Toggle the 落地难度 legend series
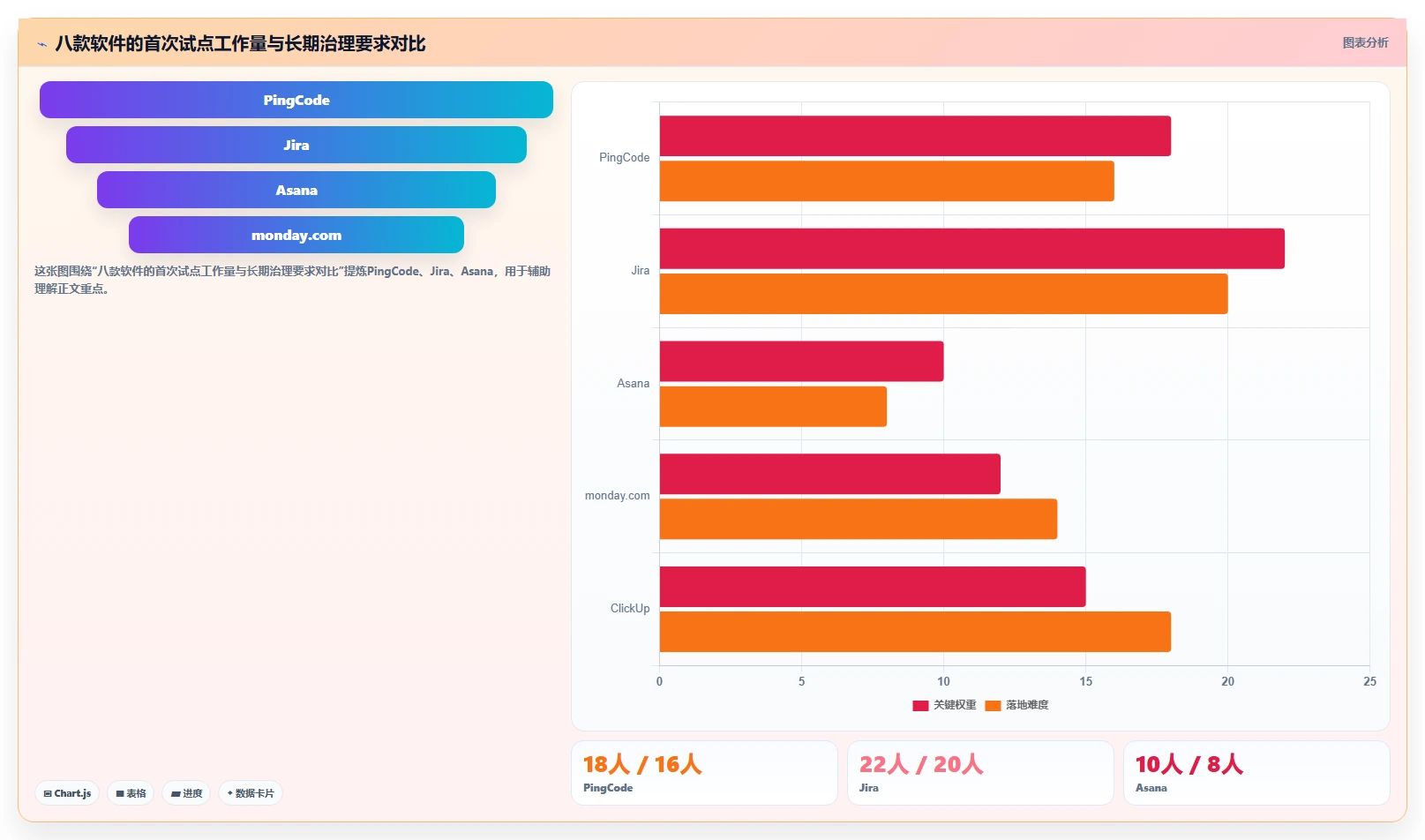1425x840 pixels. [1016, 705]
